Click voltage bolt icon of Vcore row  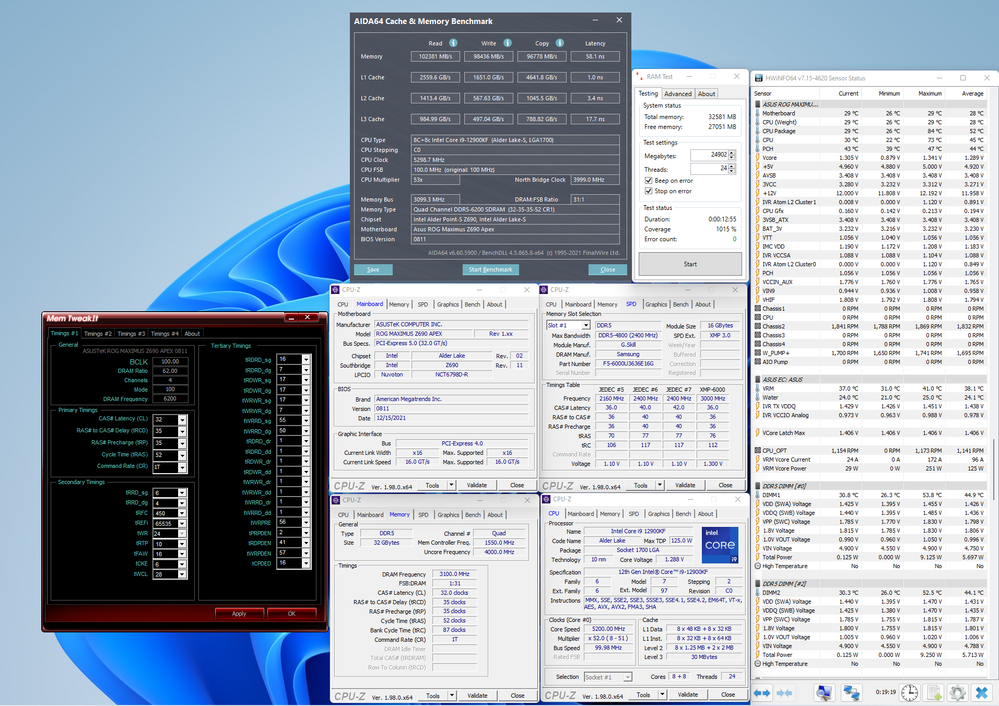(x=758, y=157)
